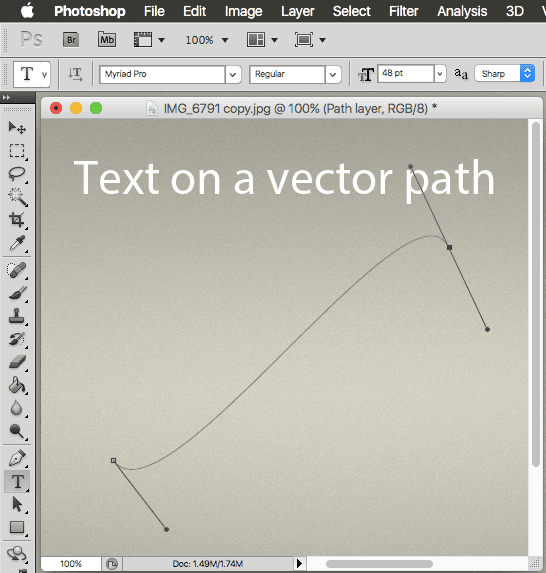Select the Rectangular Marquee tool
The height and width of the screenshot is (573, 546).
tap(17, 151)
